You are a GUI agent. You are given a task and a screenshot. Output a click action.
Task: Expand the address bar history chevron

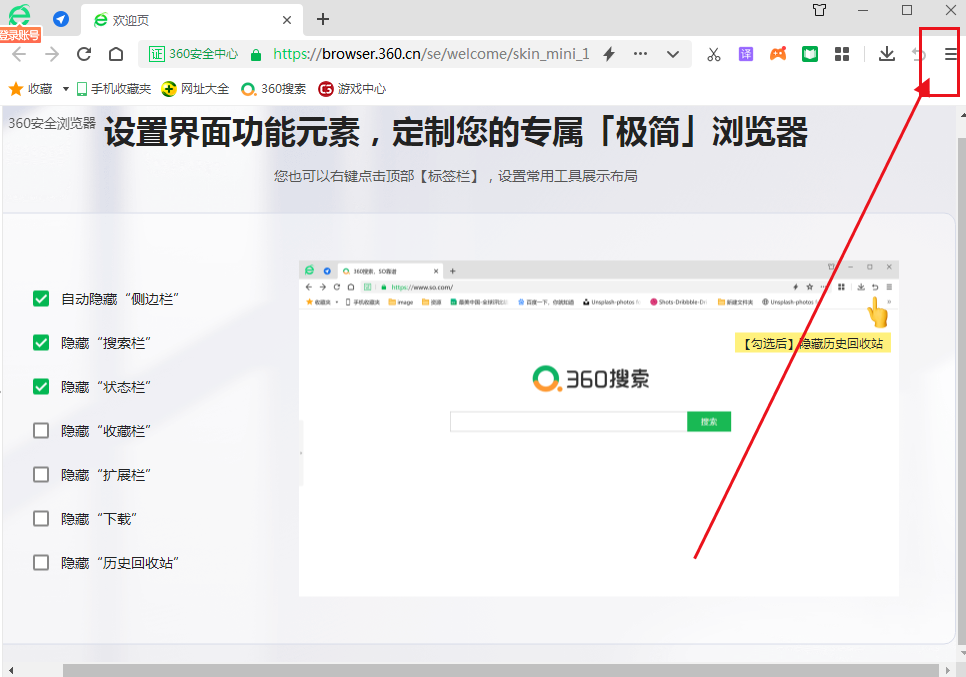tap(673, 54)
